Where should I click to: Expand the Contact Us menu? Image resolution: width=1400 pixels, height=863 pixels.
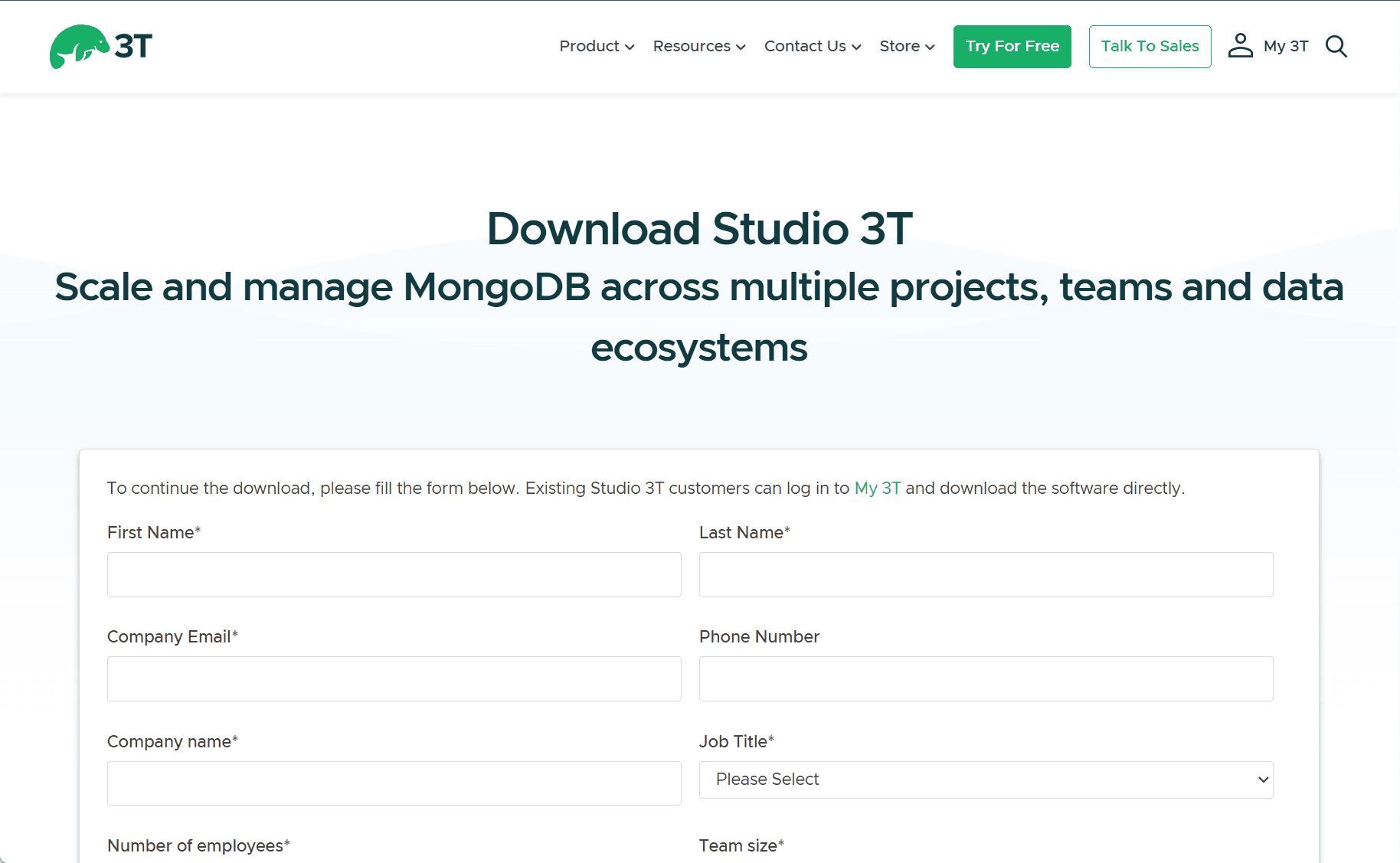[x=812, y=47]
